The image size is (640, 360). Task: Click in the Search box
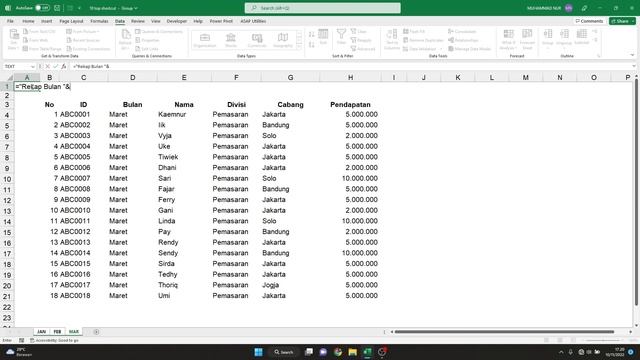(x=322, y=8)
